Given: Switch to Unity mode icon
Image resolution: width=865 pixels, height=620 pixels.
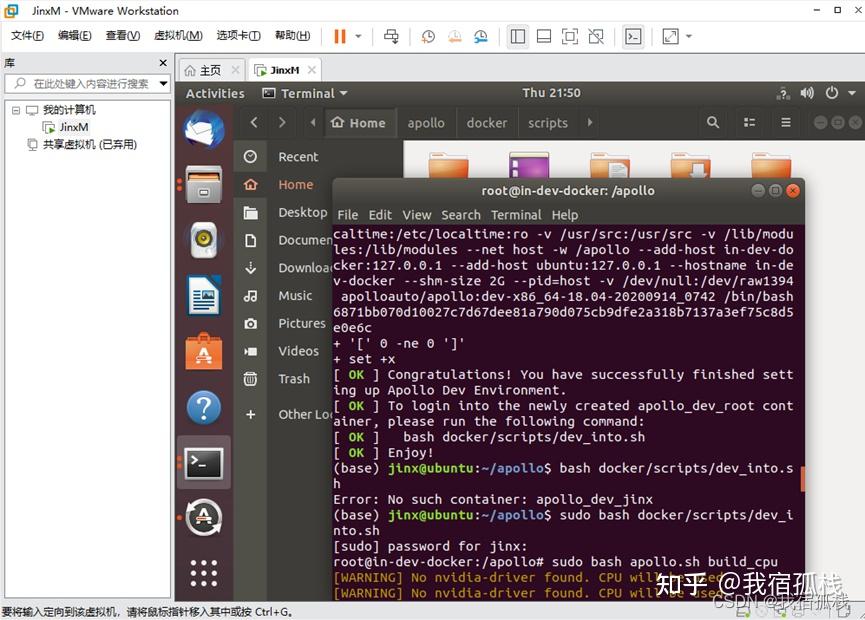Looking at the screenshot, I should 596,36.
